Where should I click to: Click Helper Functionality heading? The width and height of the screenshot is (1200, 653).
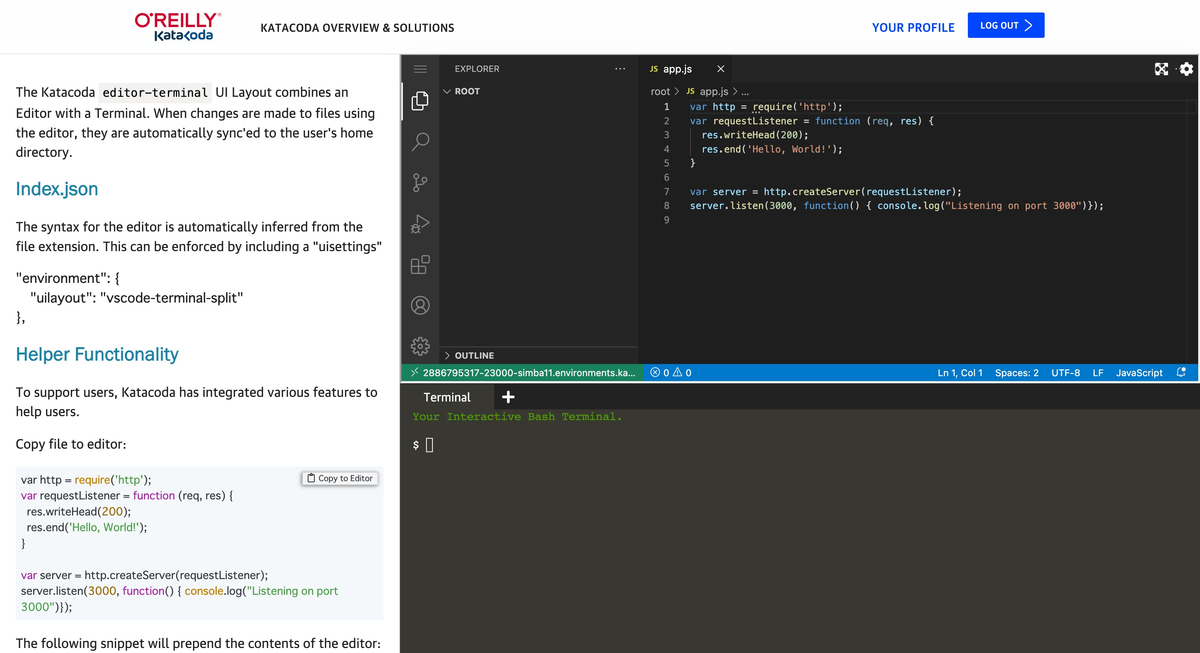(97, 354)
